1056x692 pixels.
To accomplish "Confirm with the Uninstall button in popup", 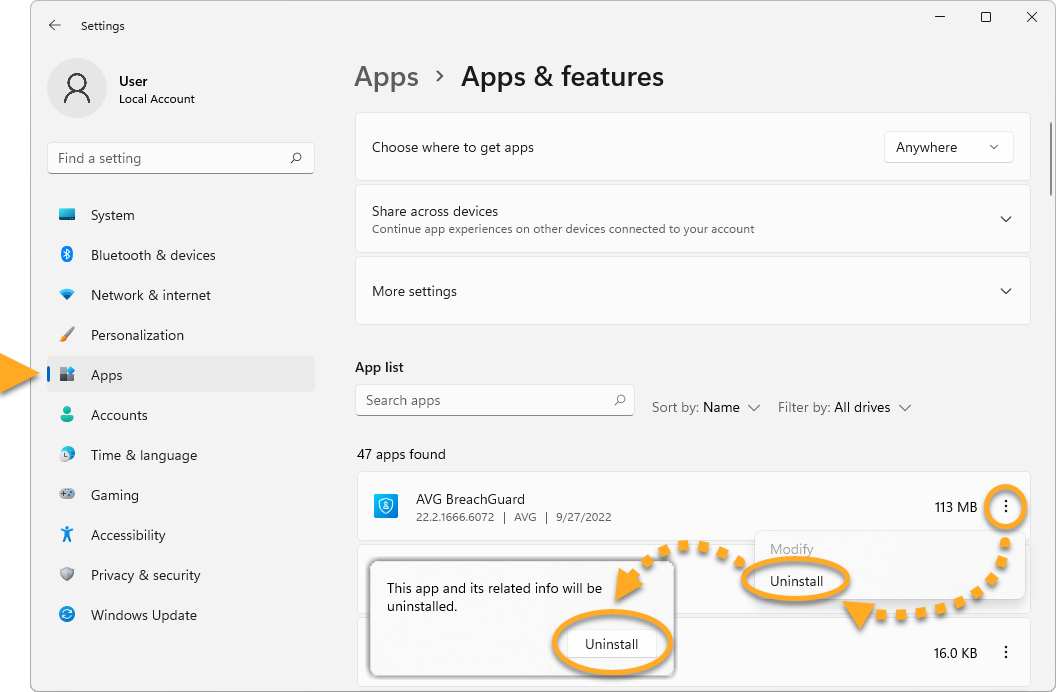I will (x=611, y=644).
